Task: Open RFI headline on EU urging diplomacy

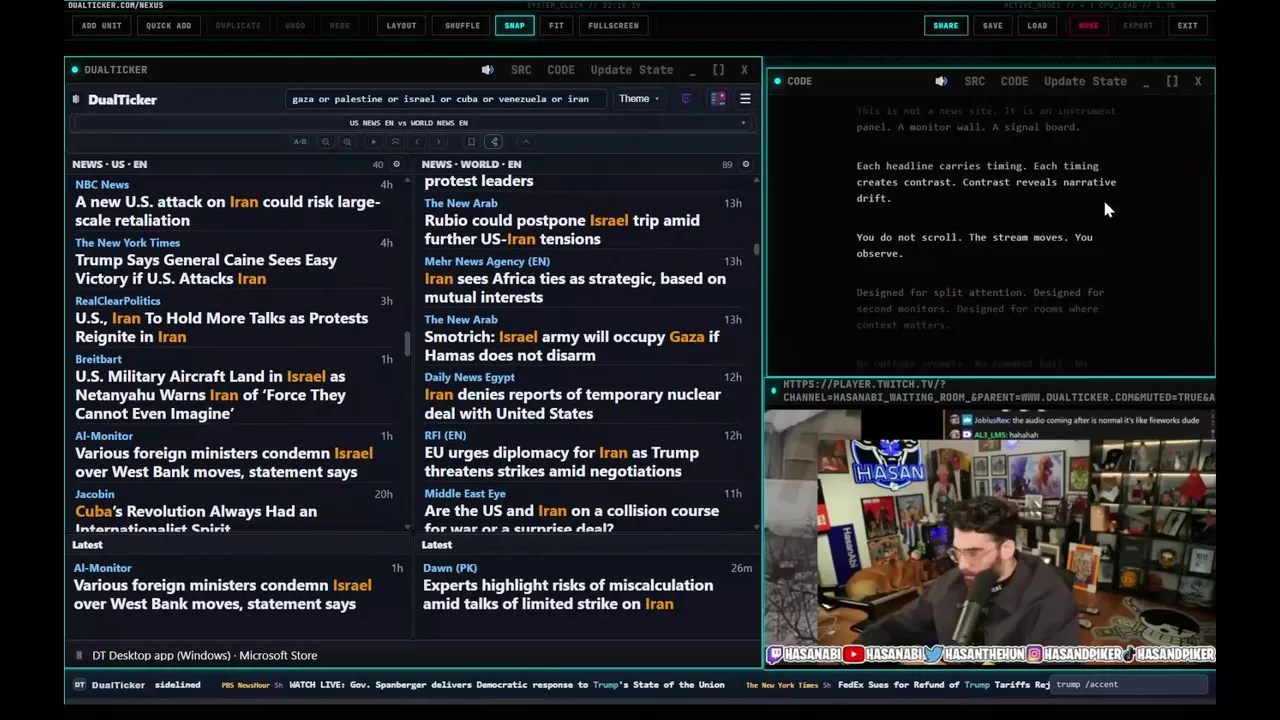Action: click(x=562, y=462)
